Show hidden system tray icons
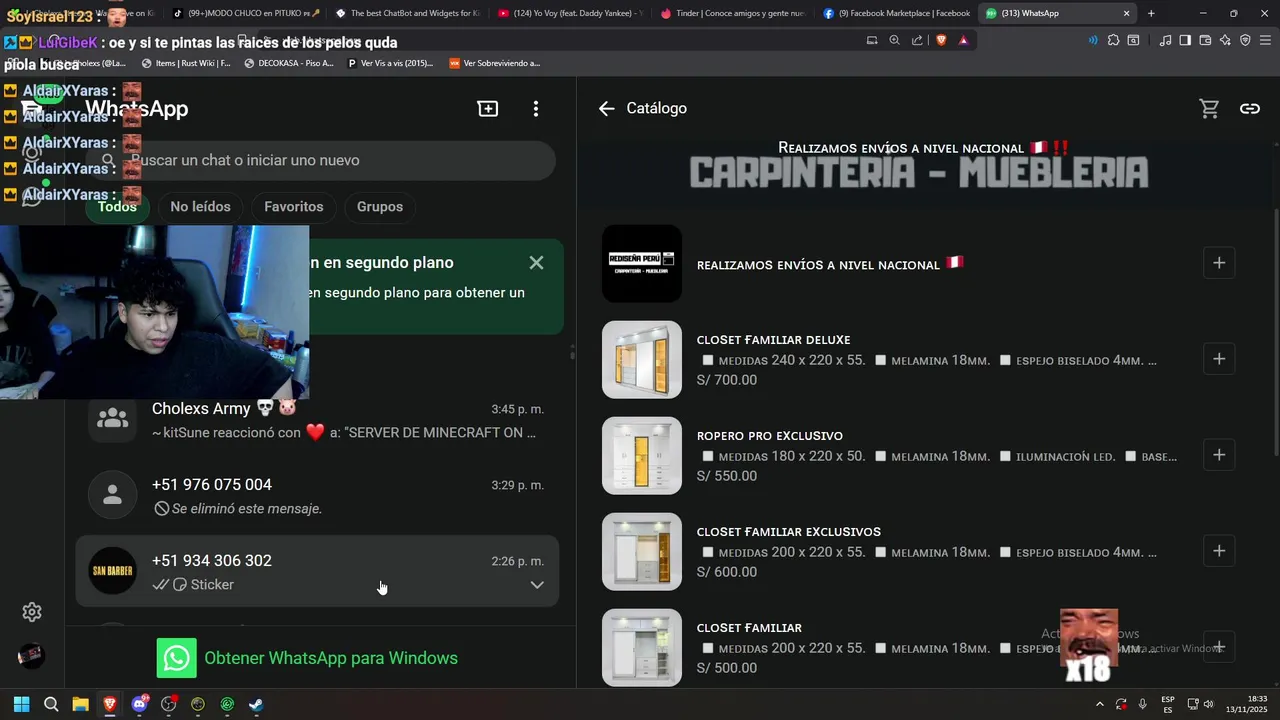The height and width of the screenshot is (720, 1280). (1099, 704)
